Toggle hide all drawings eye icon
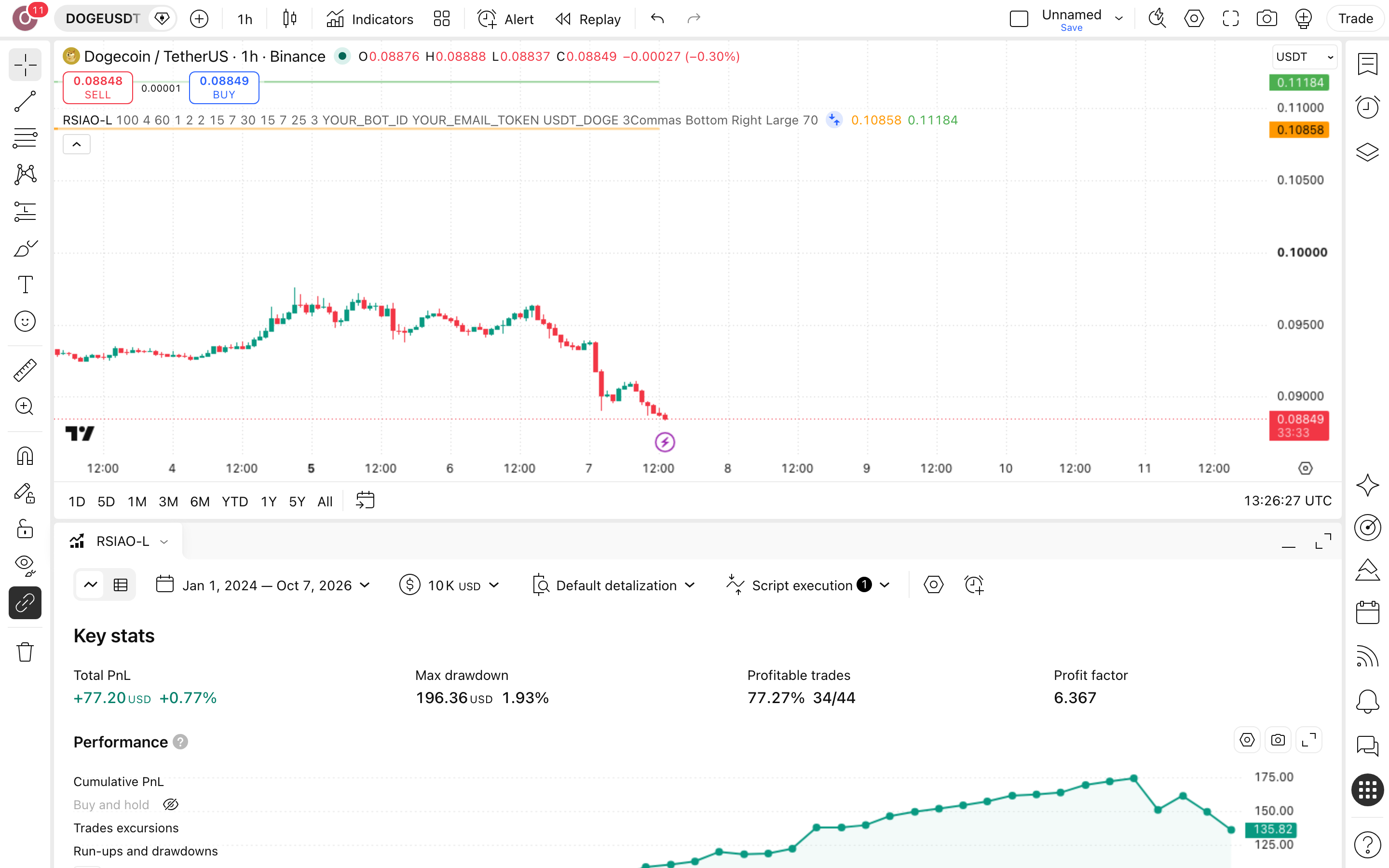The width and height of the screenshot is (1389, 868). [x=25, y=566]
